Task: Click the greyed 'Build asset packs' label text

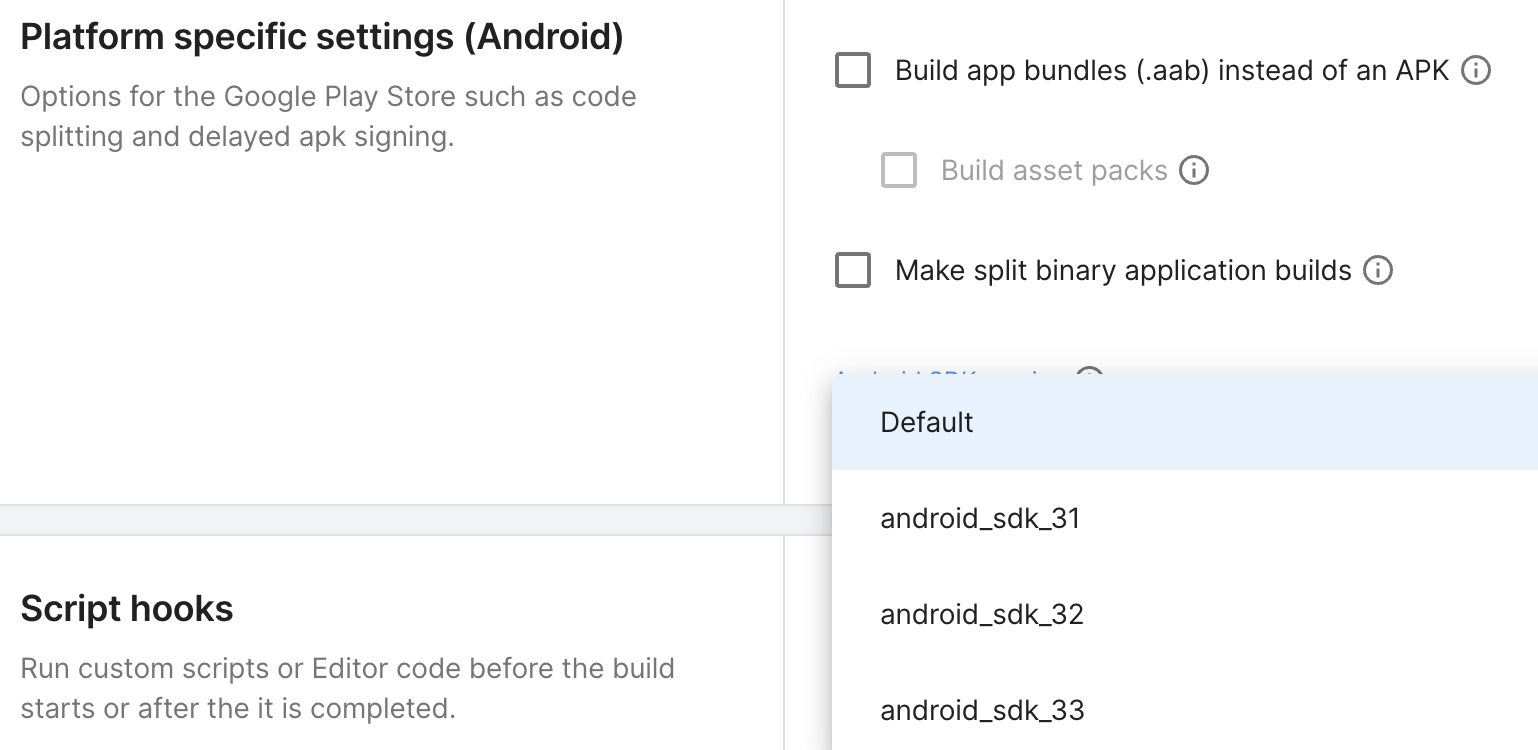Action: tap(1053, 171)
